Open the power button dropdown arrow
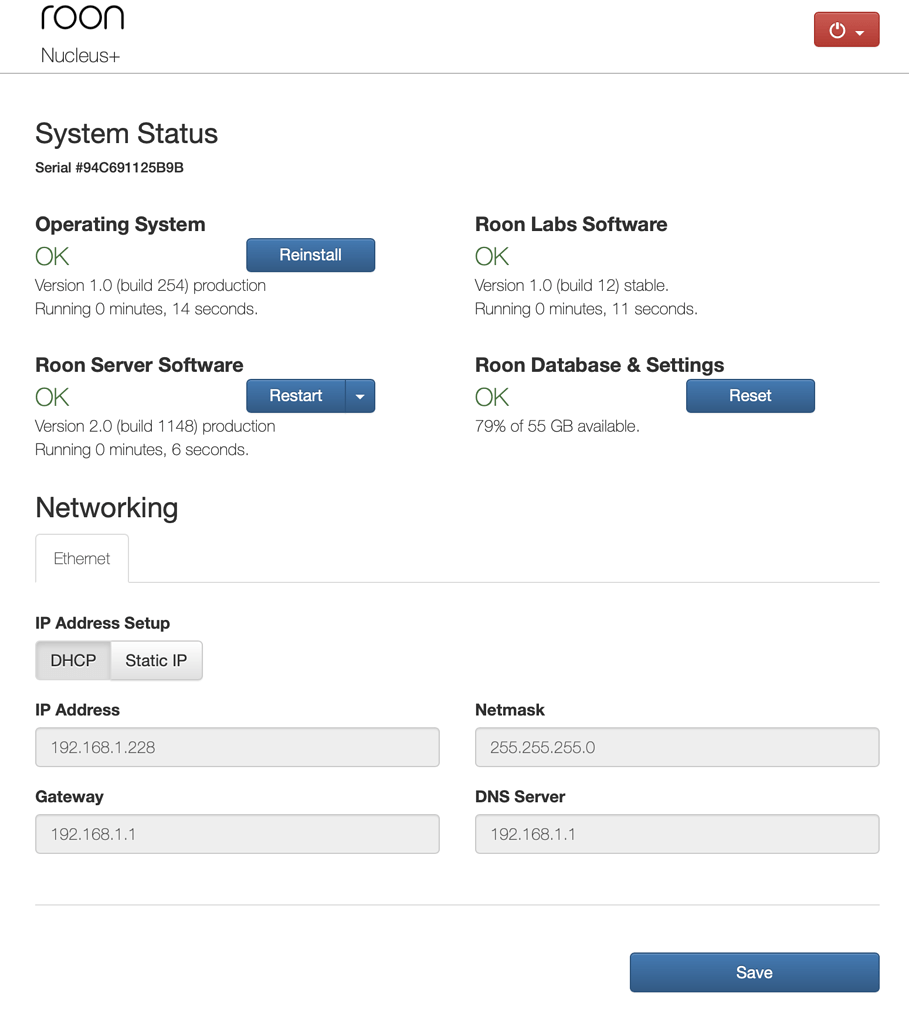Viewport: 909px width, 1024px height. [861, 29]
